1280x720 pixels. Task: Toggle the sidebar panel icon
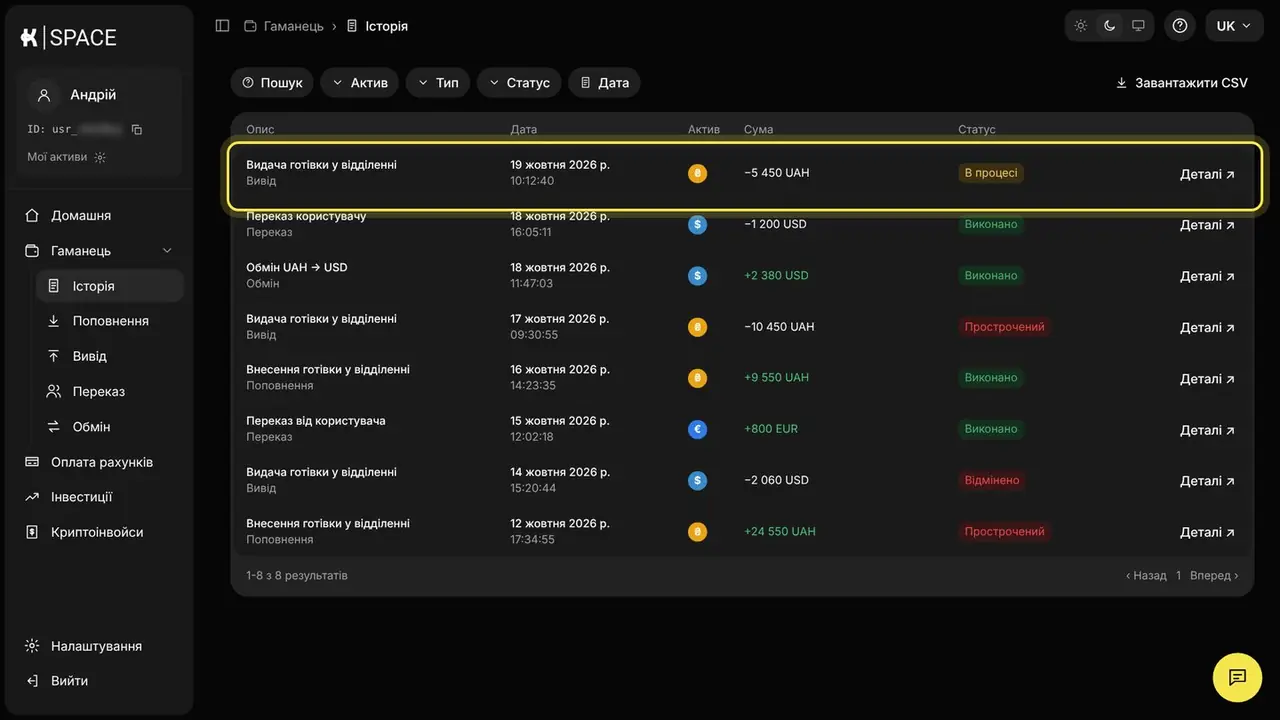click(223, 26)
